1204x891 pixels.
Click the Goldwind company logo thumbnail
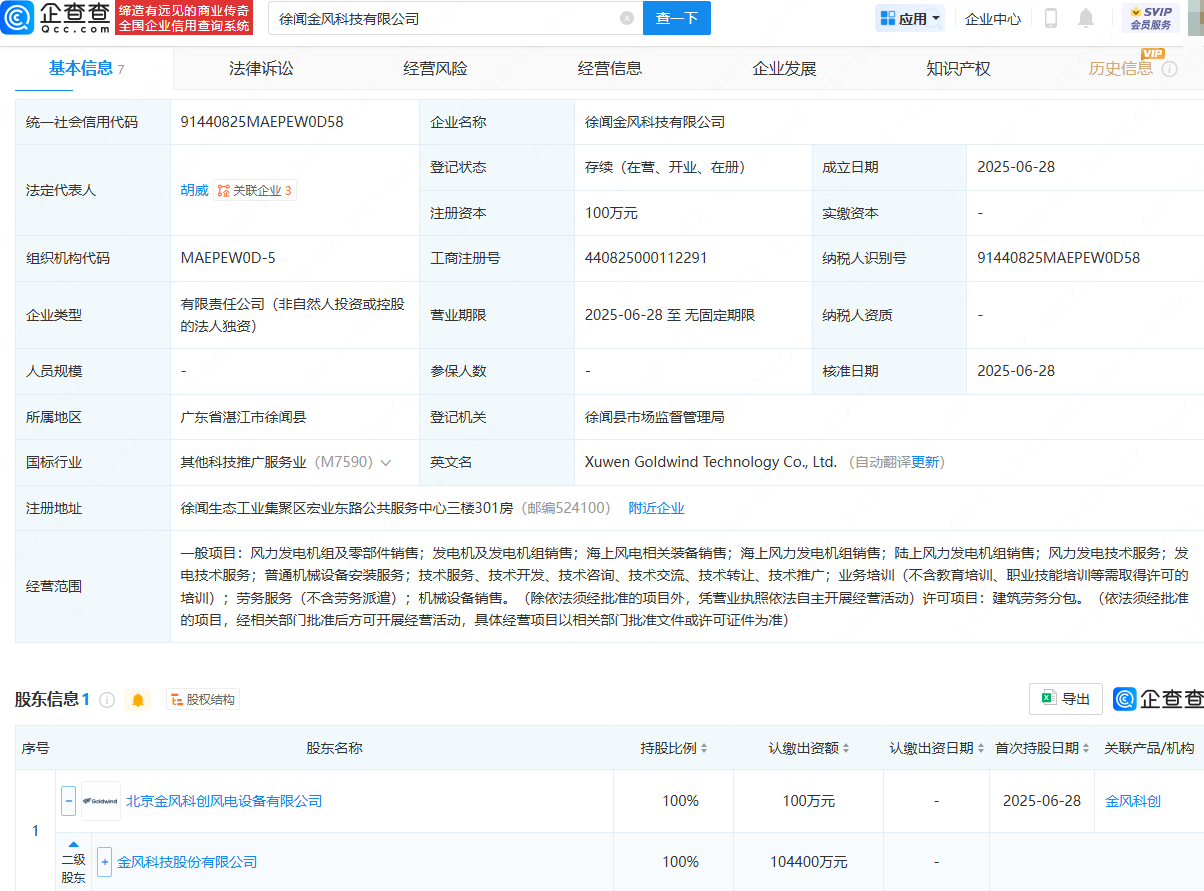(x=101, y=801)
